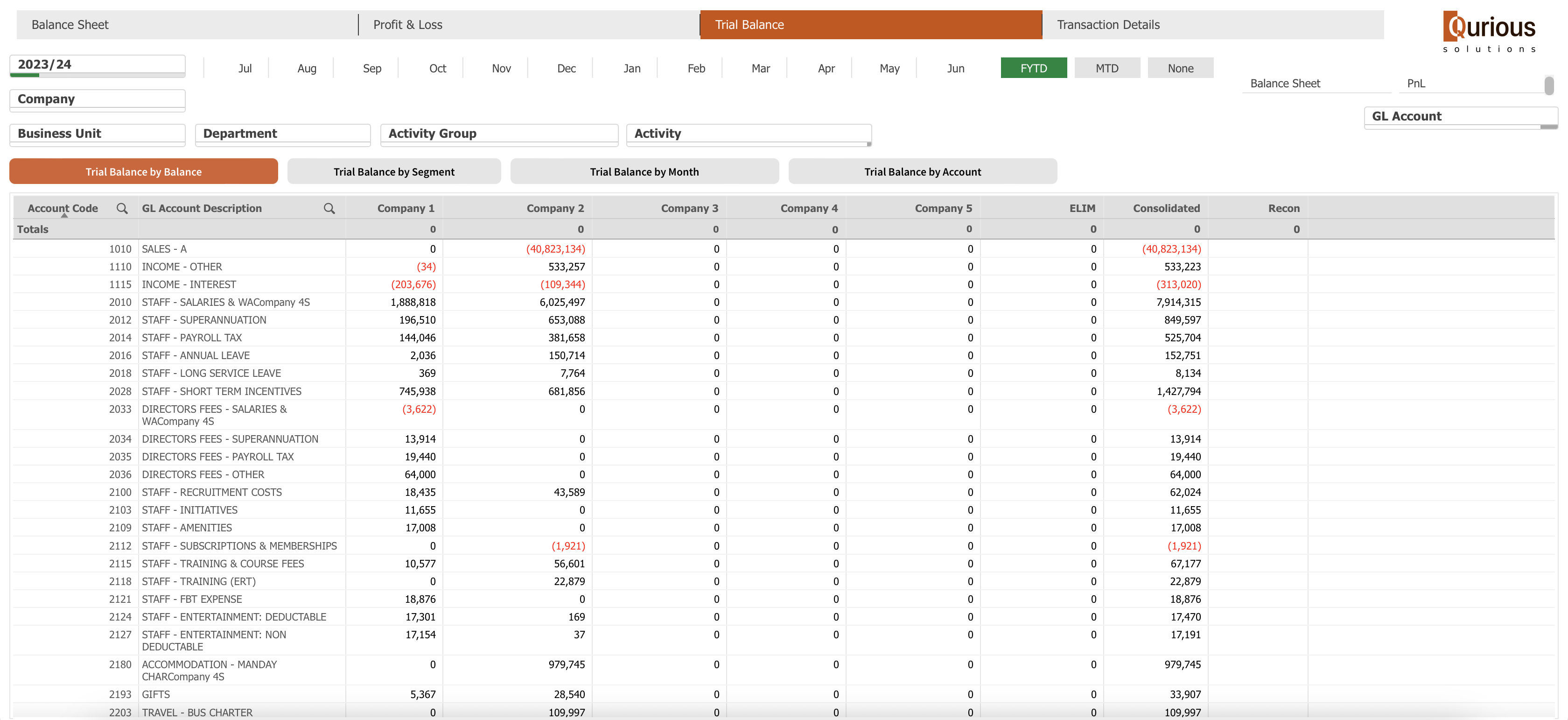Filter by the month Nov
Image resolution: width=1568 pixels, height=720 pixels.
pos(502,68)
